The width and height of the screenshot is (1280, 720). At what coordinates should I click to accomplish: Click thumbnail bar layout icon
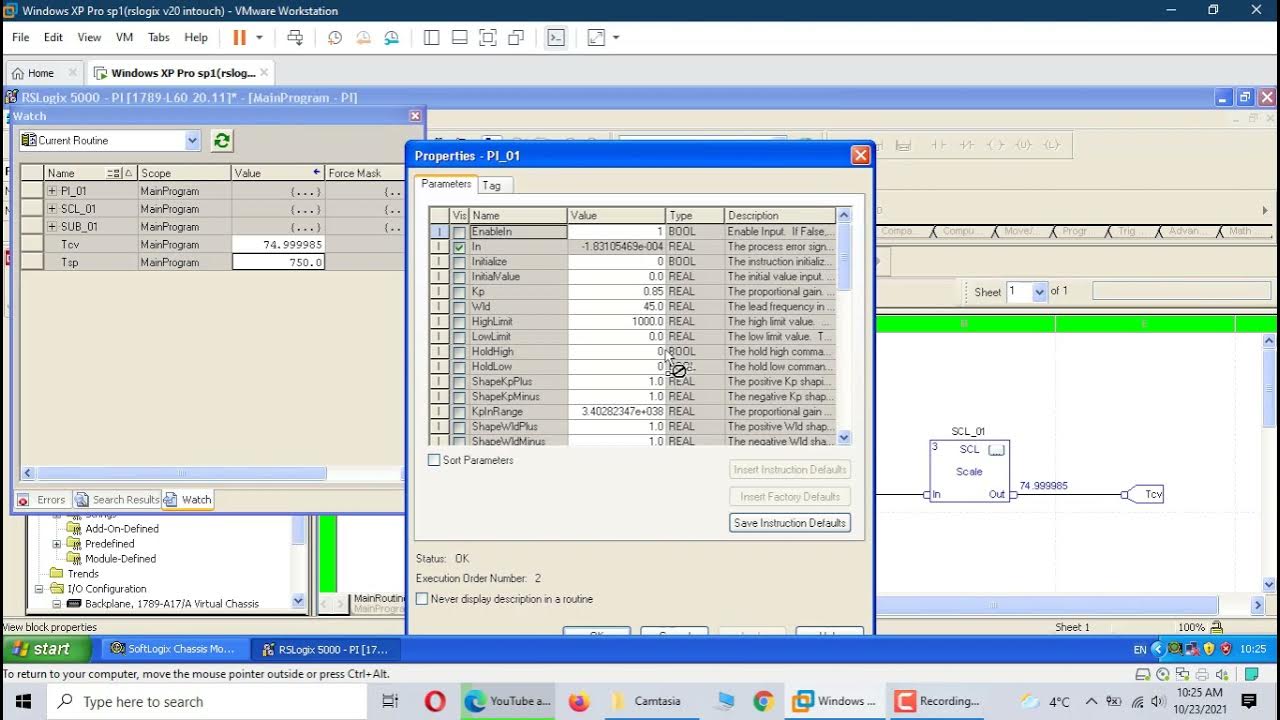click(x=460, y=37)
